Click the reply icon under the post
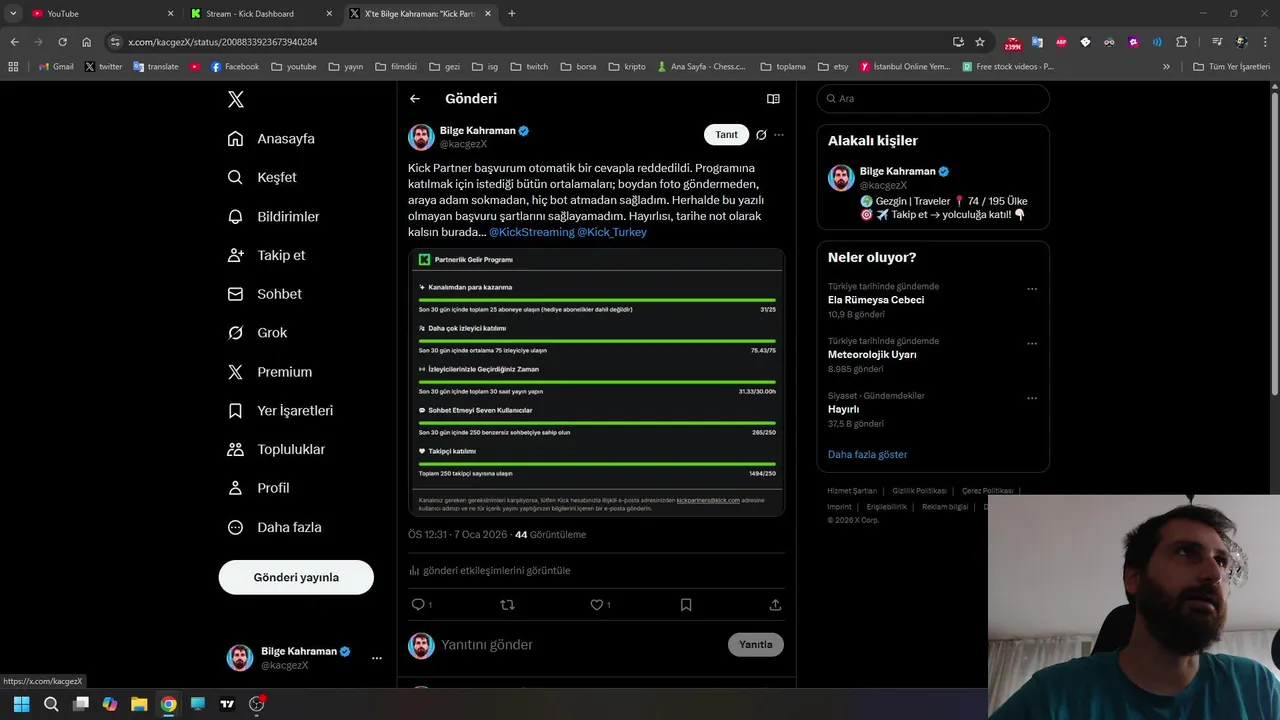Viewport: 1280px width, 720px height. point(418,605)
